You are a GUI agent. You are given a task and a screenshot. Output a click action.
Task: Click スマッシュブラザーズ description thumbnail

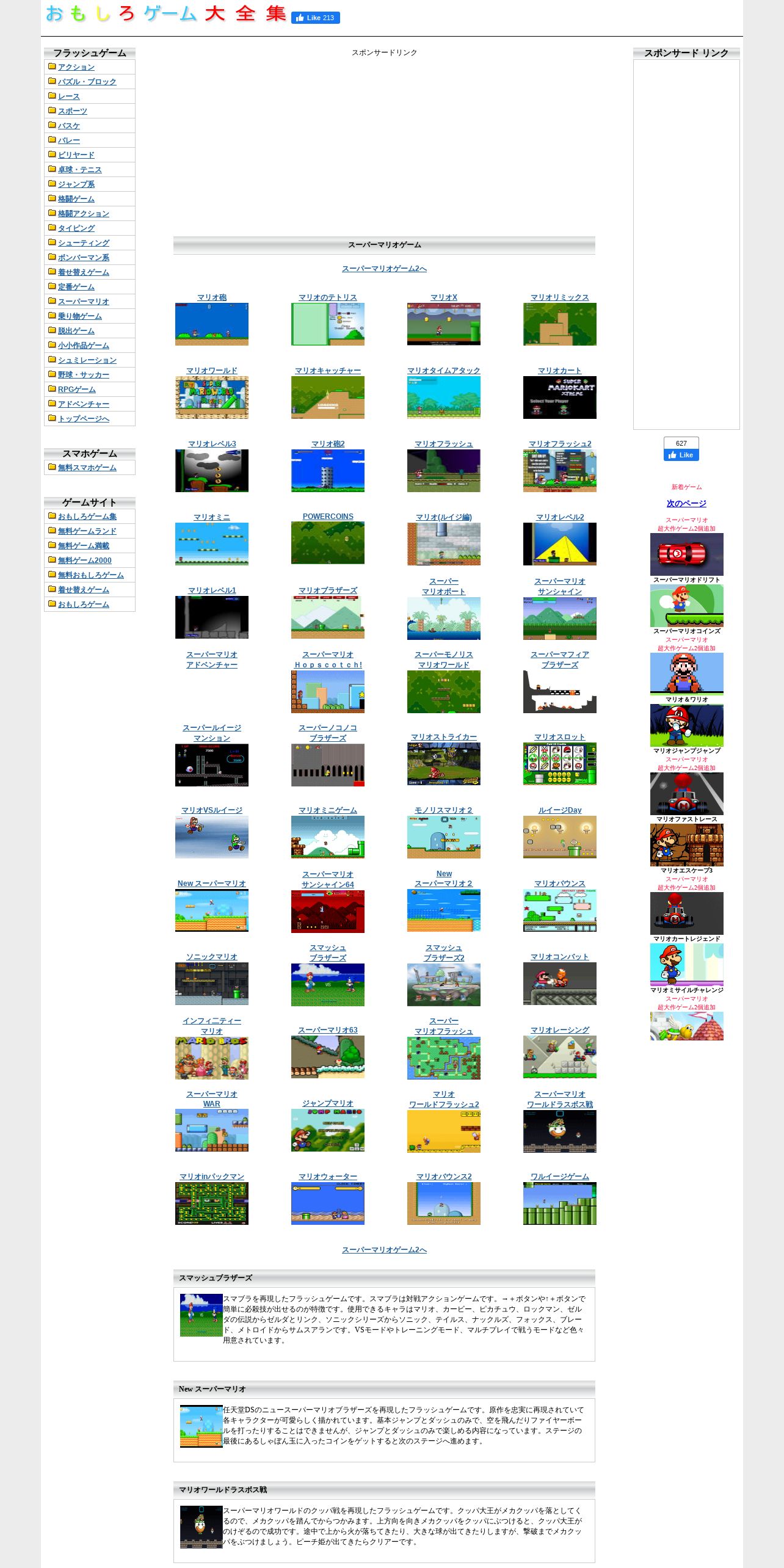click(x=201, y=1315)
